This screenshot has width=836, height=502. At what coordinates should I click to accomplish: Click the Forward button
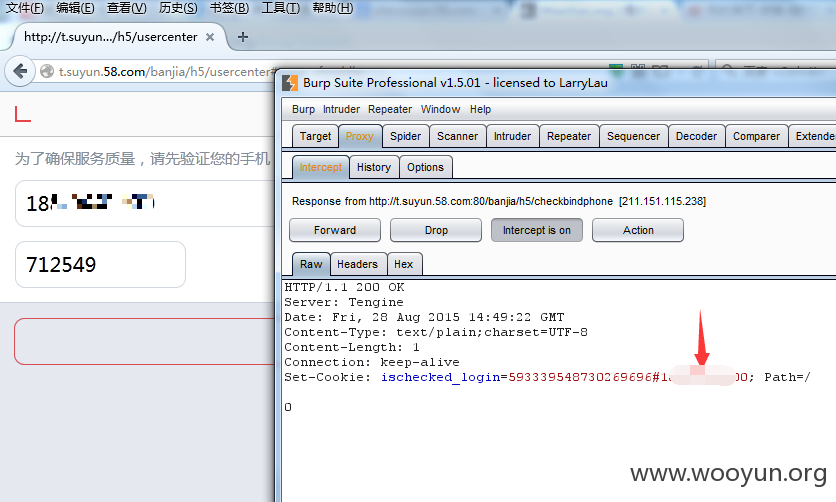click(335, 230)
